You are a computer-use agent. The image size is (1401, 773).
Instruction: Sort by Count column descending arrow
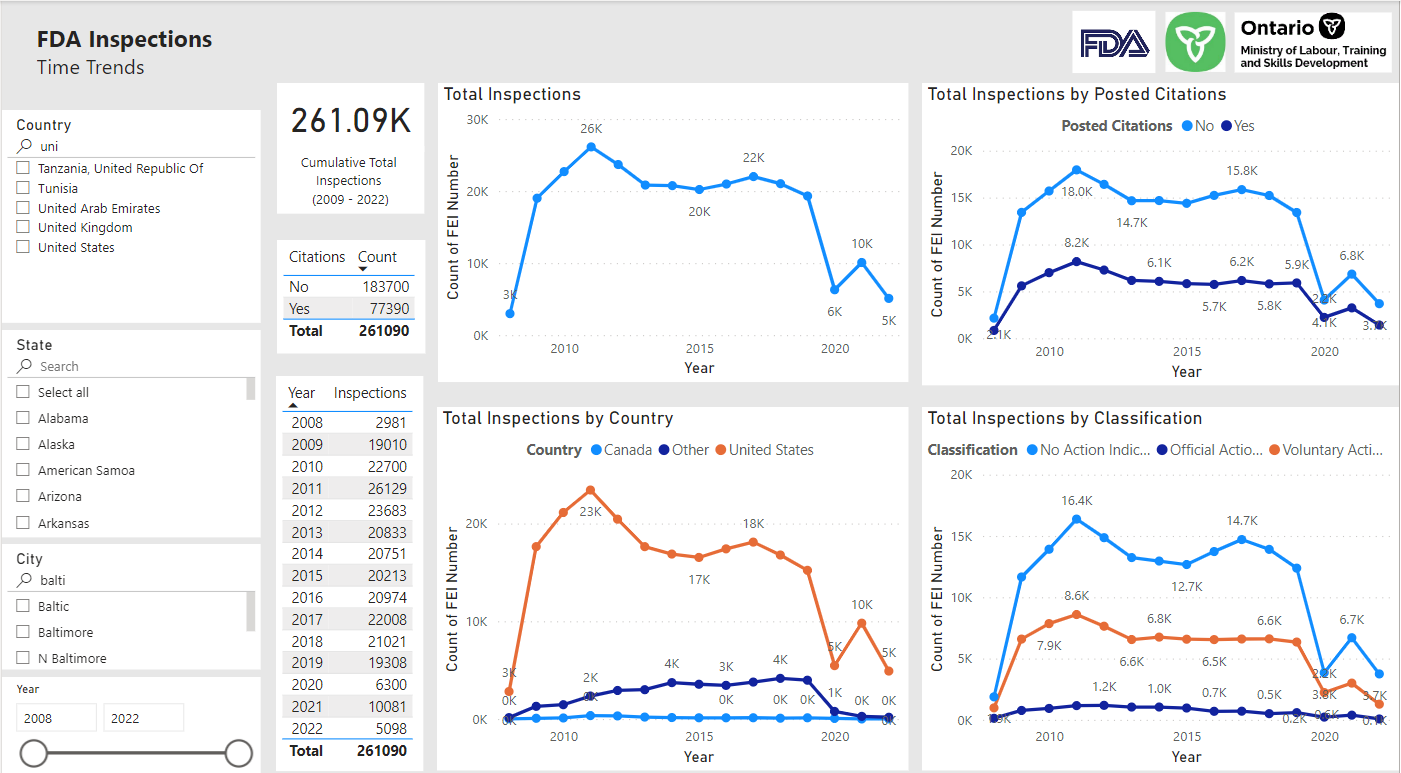pyautogui.click(x=363, y=270)
